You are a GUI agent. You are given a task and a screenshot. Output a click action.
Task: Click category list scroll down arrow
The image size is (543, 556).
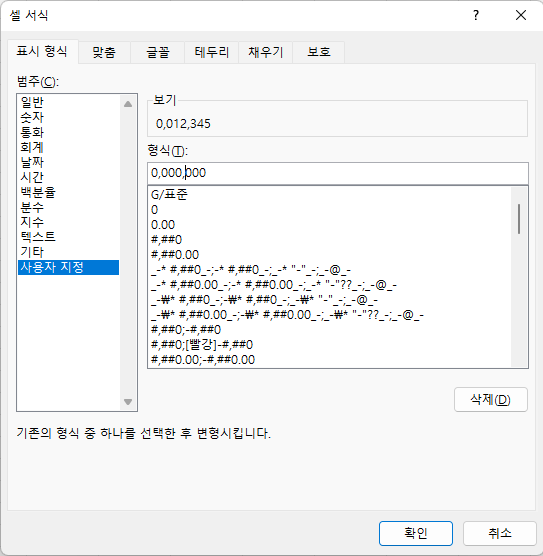pyautogui.click(x=128, y=402)
